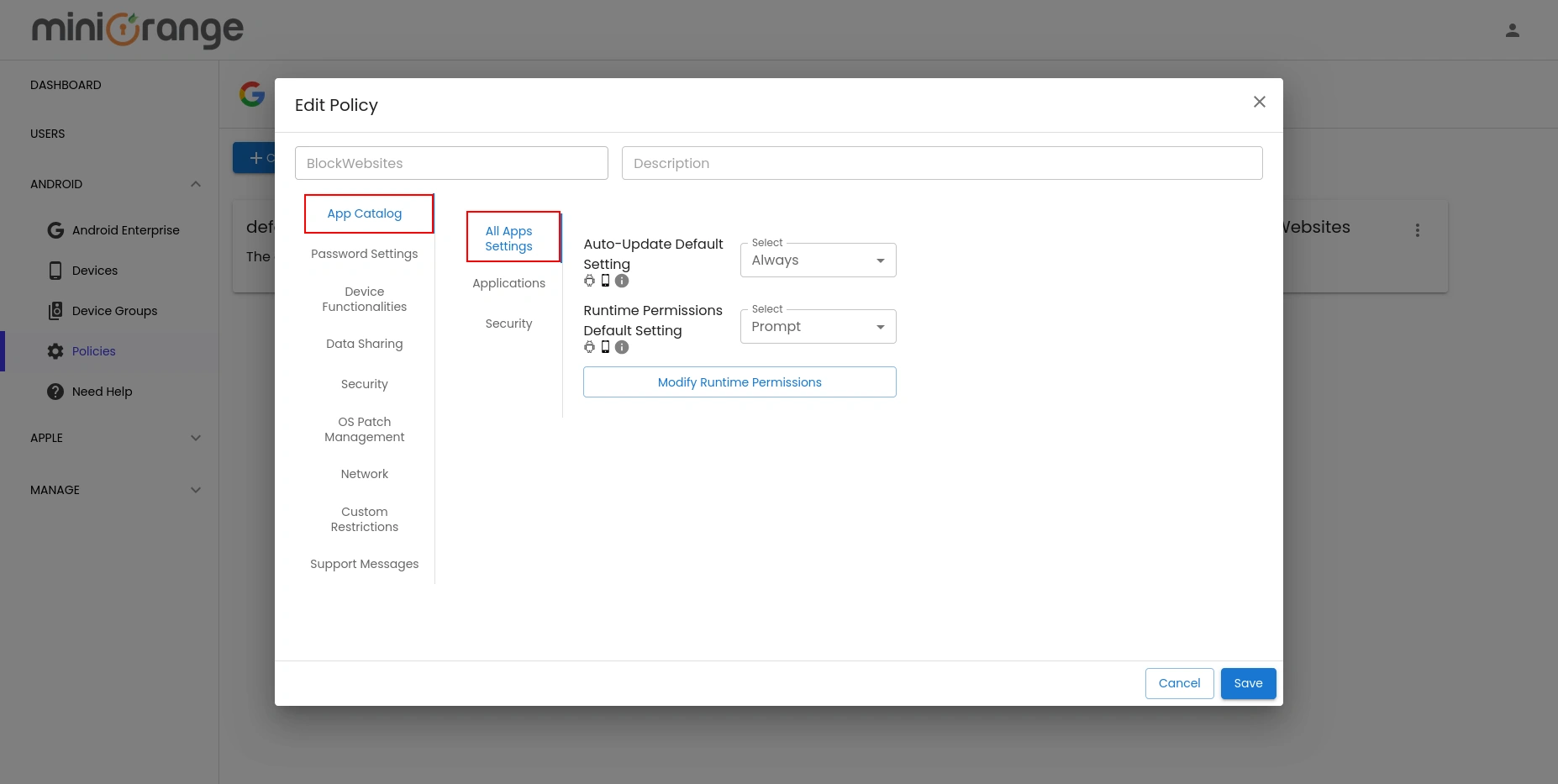Switch to Password Settings tab
1558x784 pixels.
point(364,254)
